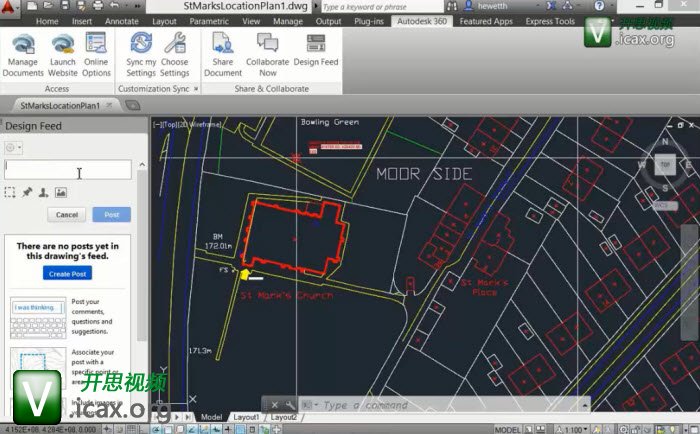Open Choose Settings tool
This screenshot has width=700, height=434.
pyautogui.click(x=175, y=54)
